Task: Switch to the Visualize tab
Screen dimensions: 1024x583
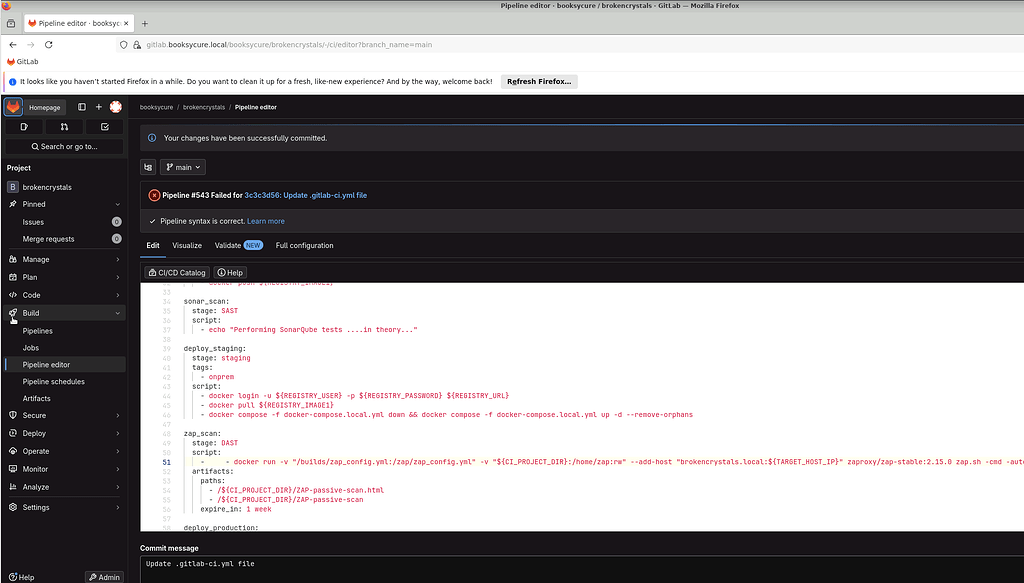Action: tap(187, 245)
